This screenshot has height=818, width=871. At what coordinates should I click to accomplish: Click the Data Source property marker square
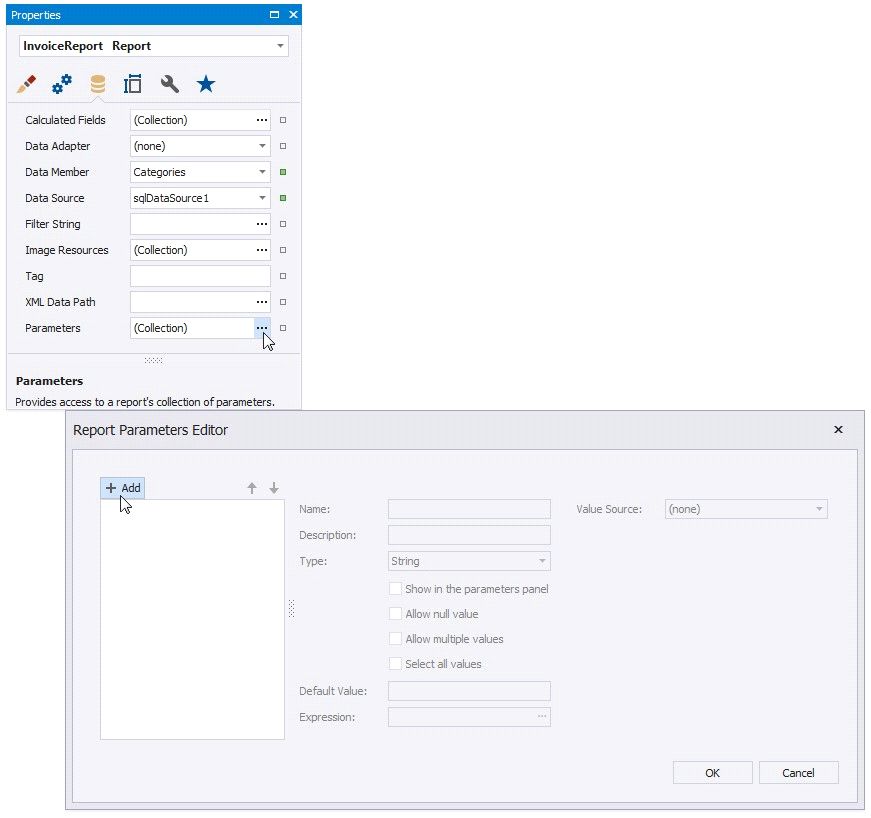click(283, 198)
